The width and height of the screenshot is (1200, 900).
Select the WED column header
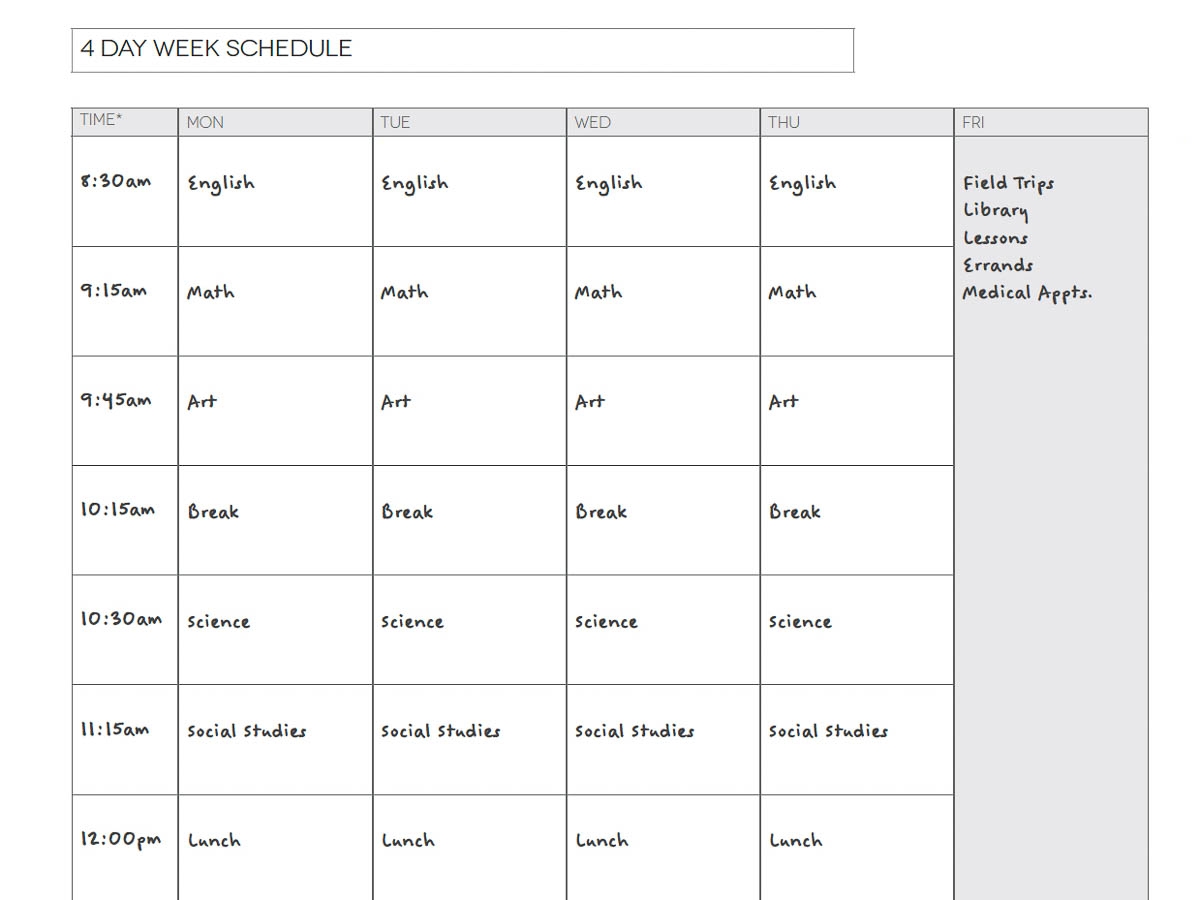tap(663, 122)
